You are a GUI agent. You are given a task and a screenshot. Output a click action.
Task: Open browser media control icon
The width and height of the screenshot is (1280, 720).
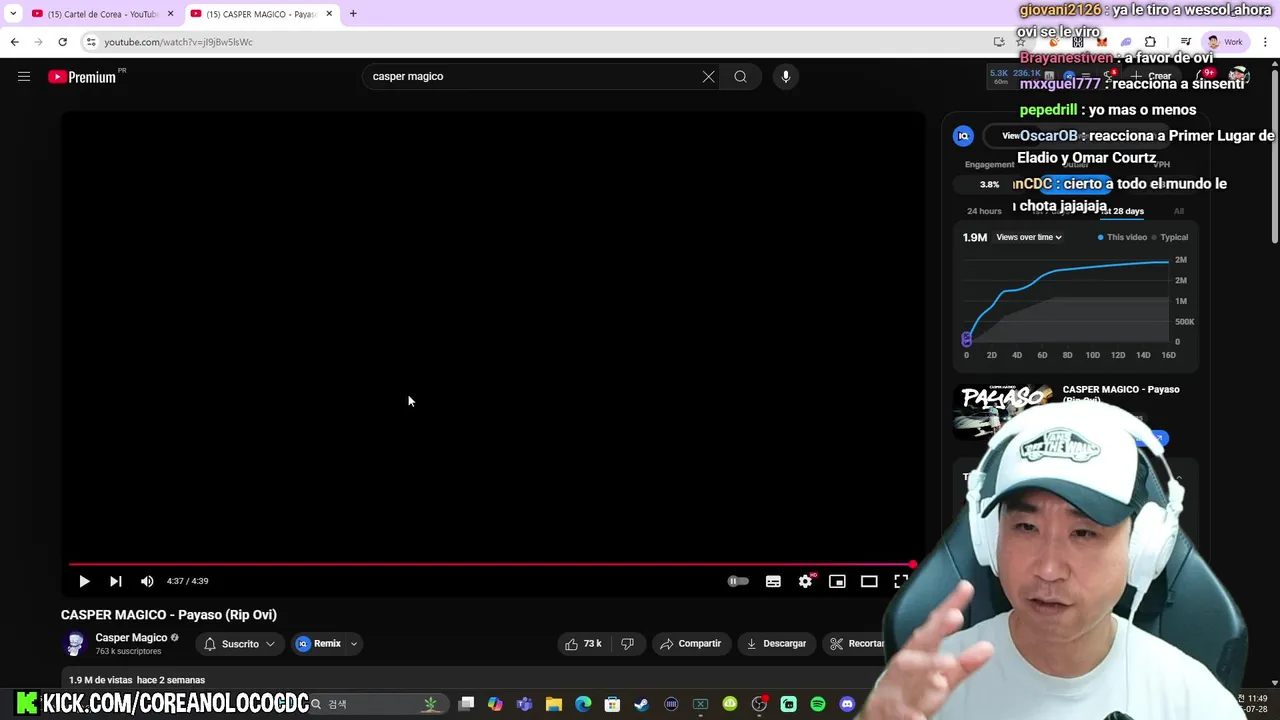tap(1185, 42)
